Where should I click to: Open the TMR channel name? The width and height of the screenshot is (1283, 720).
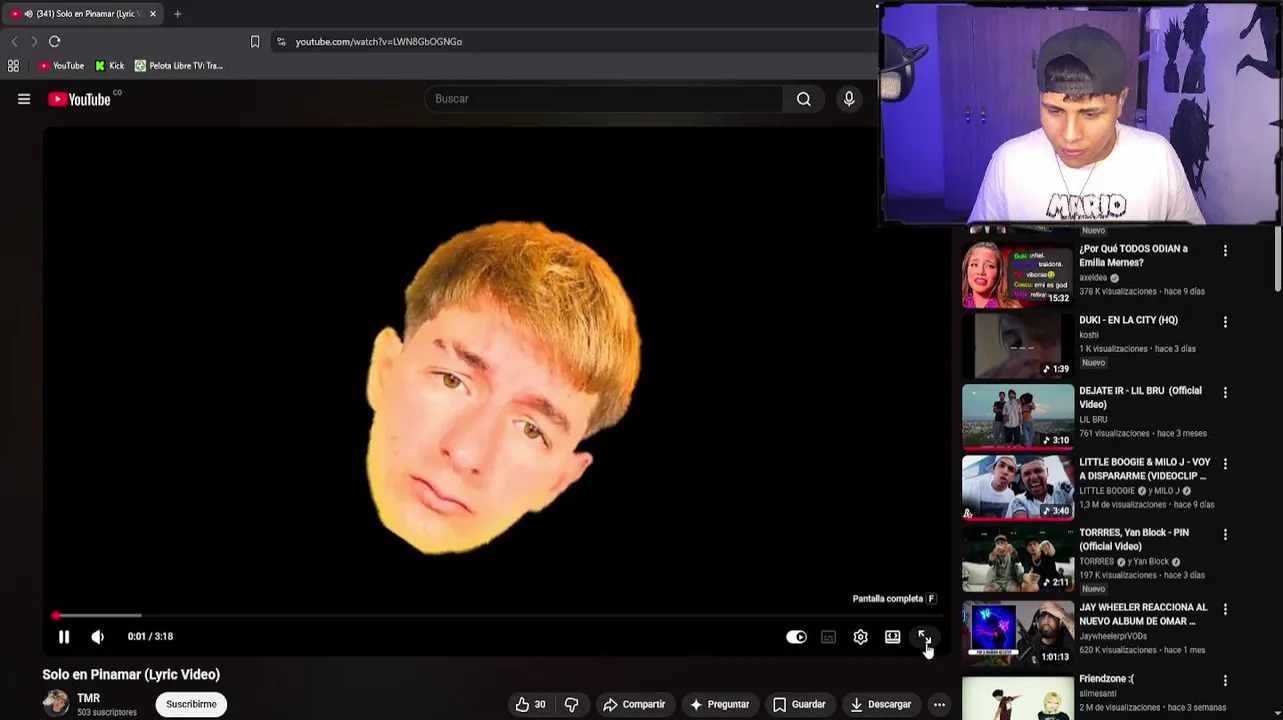point(89,698)
